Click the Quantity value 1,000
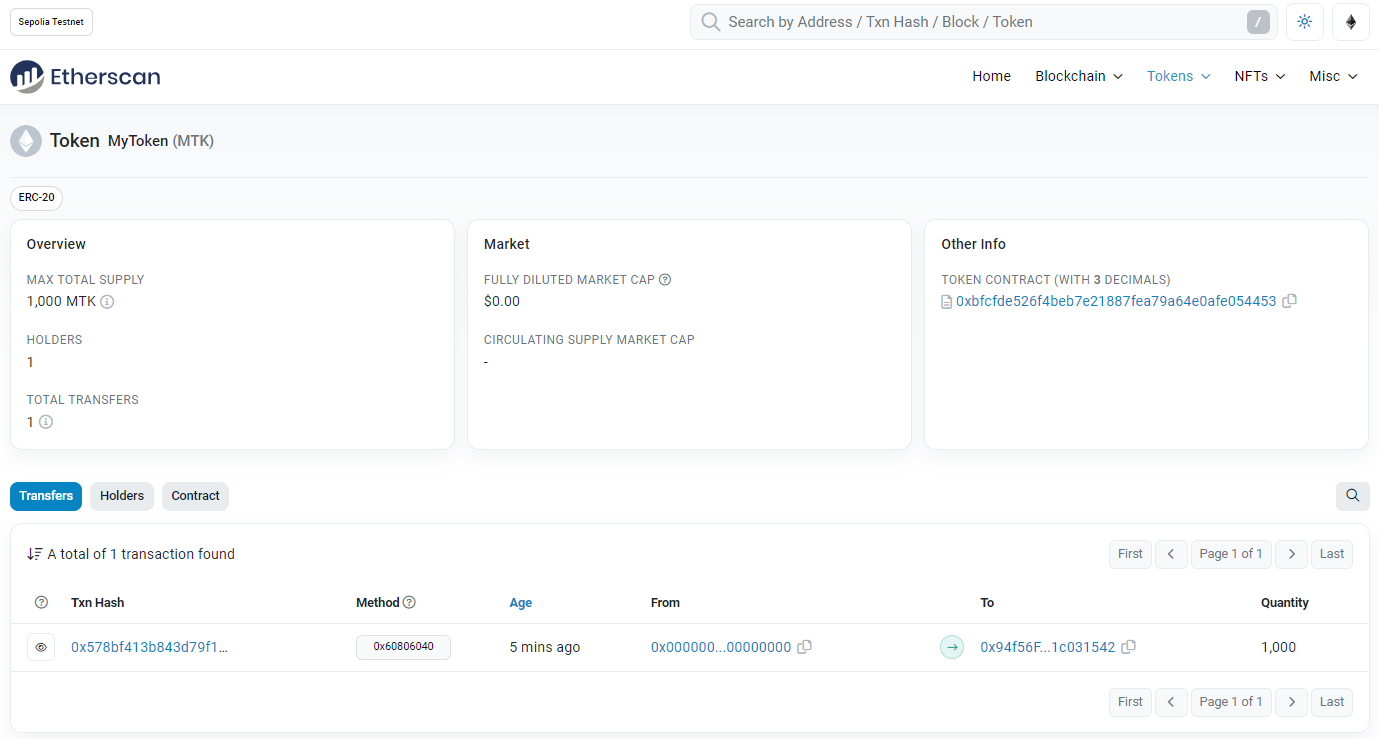 pyautogui.click(x=1278, y=647)
